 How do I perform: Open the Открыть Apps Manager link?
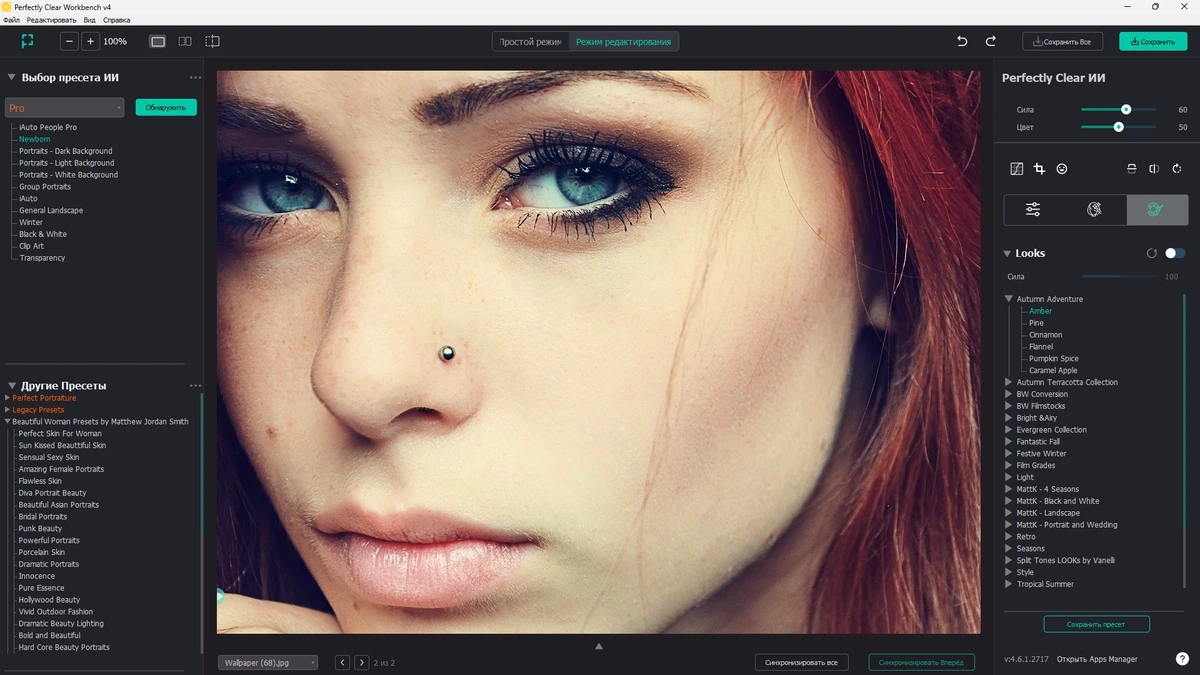click(x=1097, y=659)
